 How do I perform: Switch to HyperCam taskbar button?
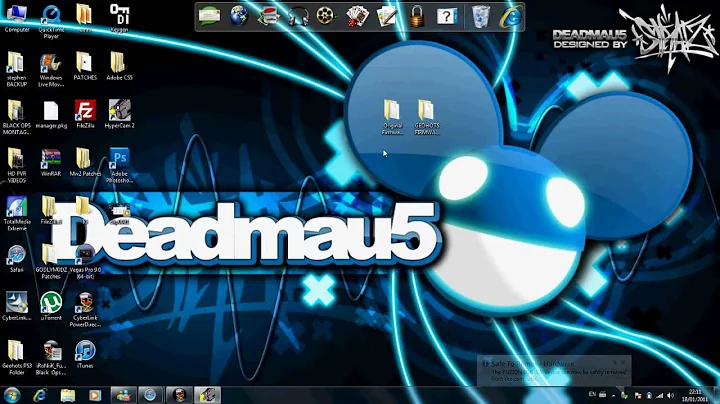pyautogui.click(x=207, y=395)
